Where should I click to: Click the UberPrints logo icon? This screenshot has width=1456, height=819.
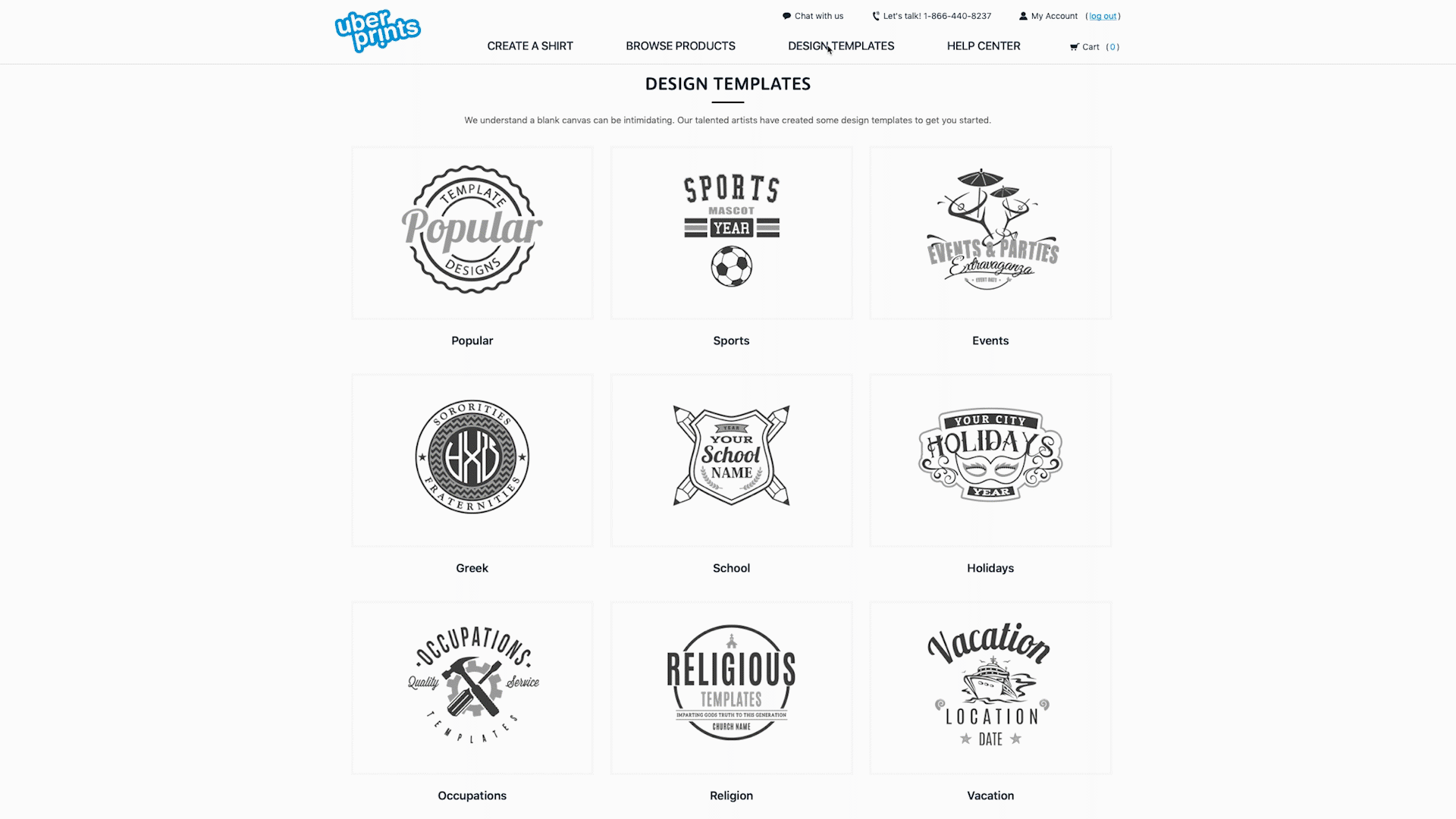(x=378, y=31)
